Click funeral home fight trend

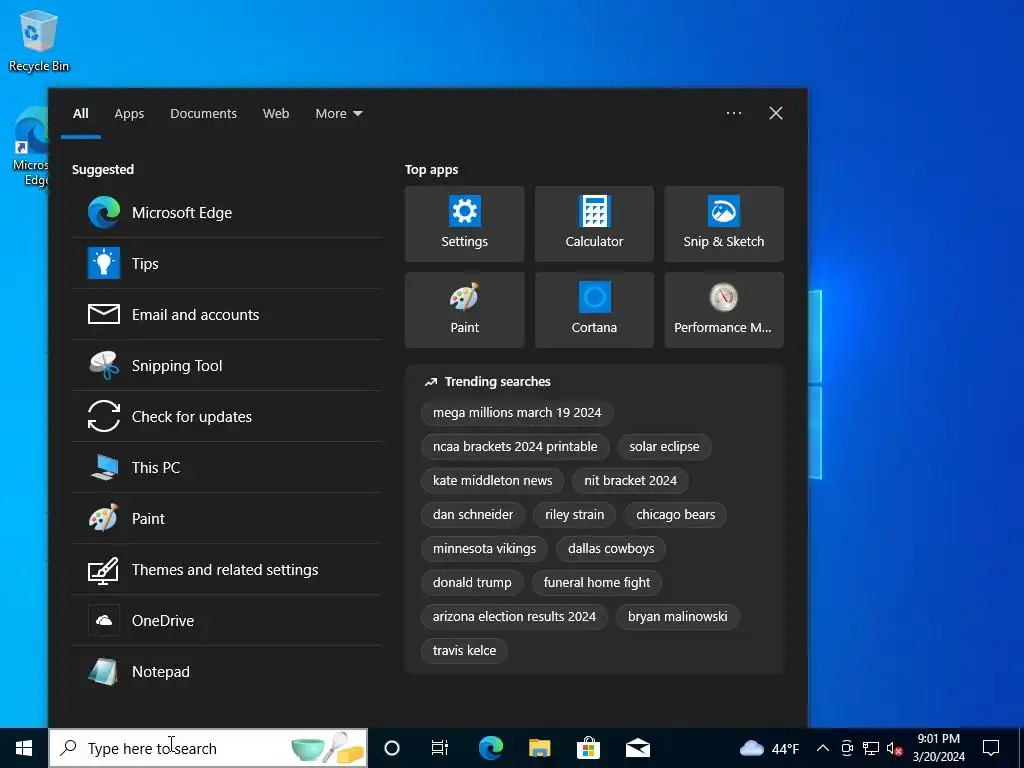[597, 583]
